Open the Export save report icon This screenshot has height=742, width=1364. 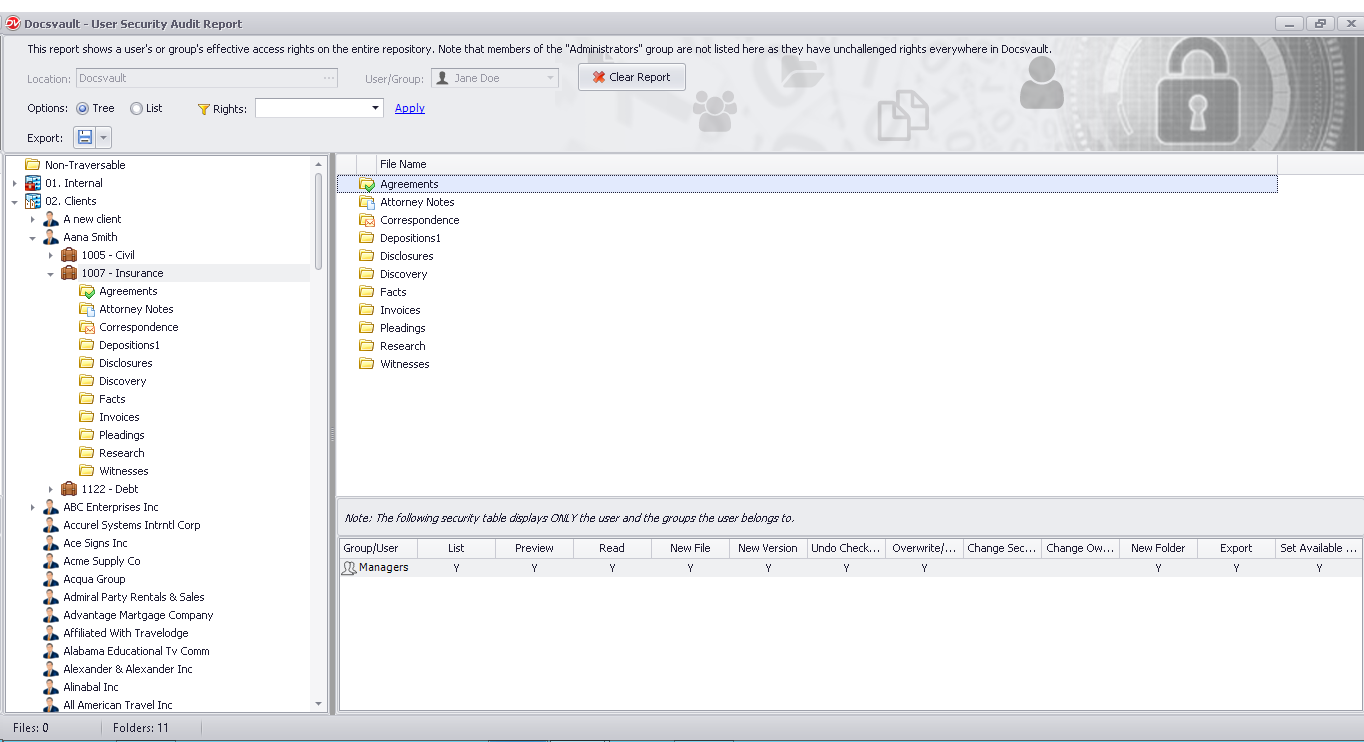(84, 137)
